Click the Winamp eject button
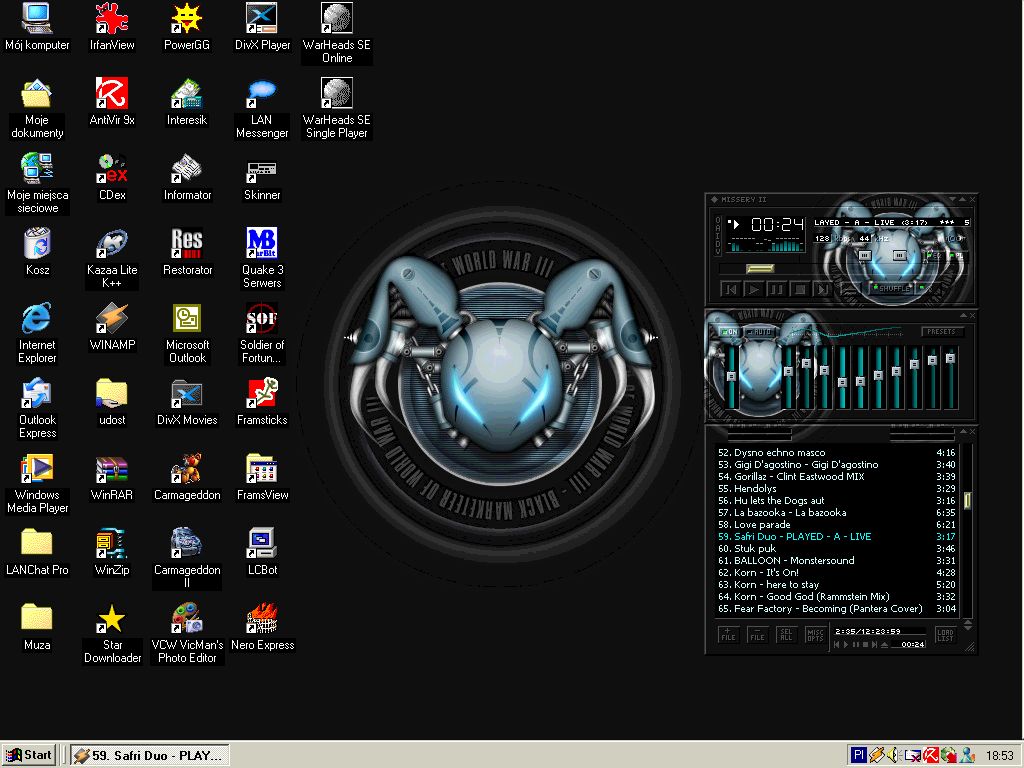 point(848,289)
